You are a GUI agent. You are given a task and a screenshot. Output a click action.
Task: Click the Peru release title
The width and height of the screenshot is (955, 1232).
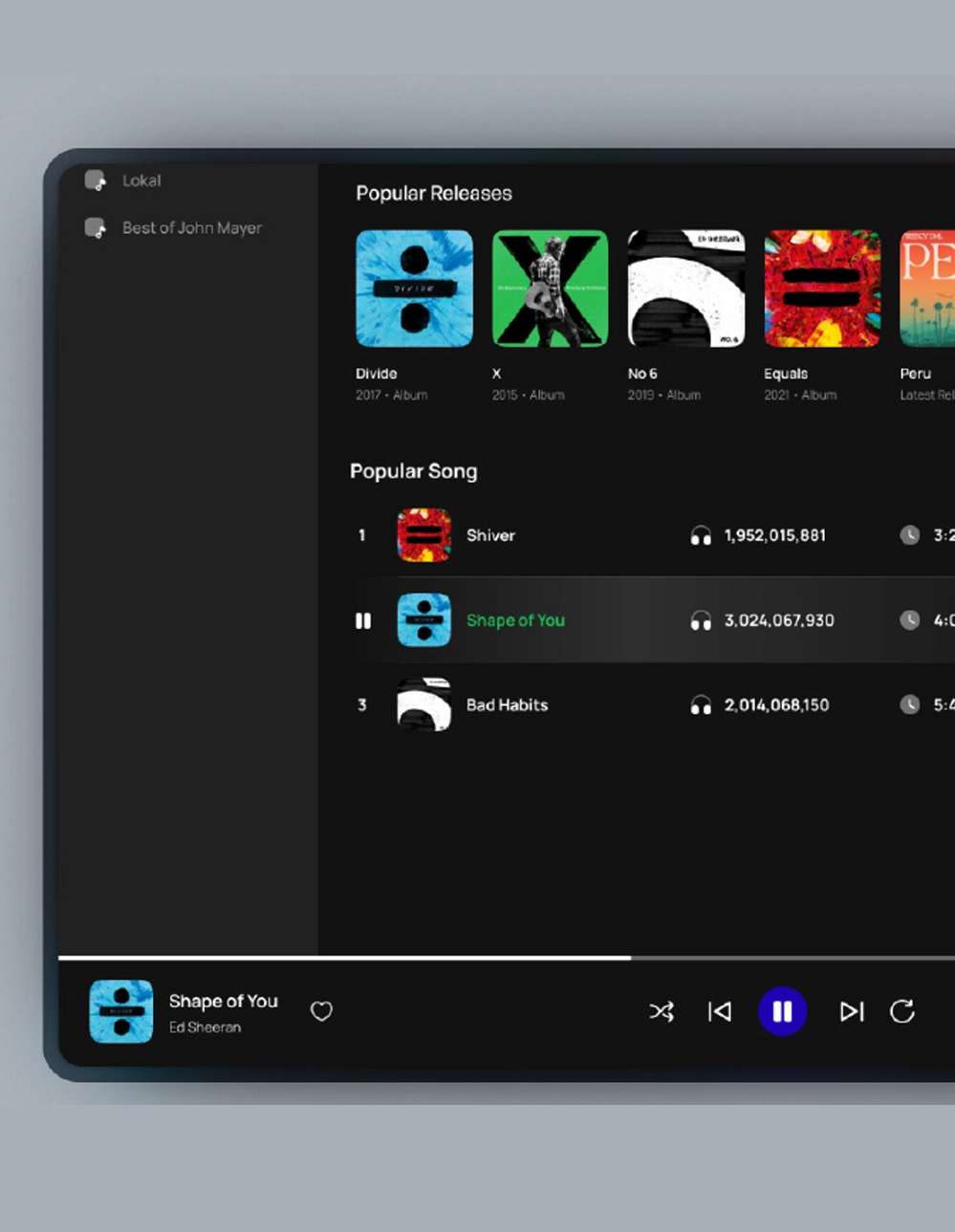915,374
